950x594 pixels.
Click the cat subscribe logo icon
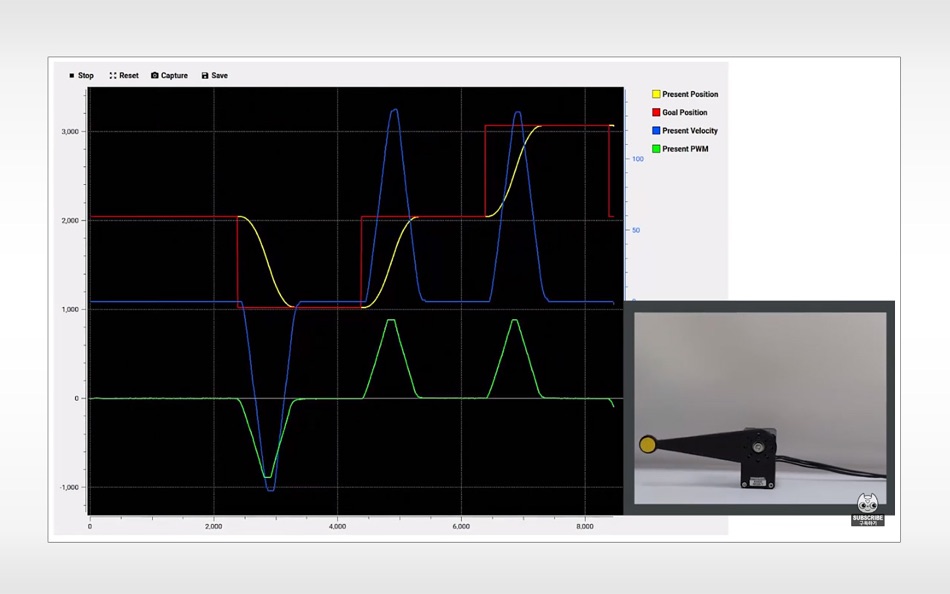tap(867, 504)
